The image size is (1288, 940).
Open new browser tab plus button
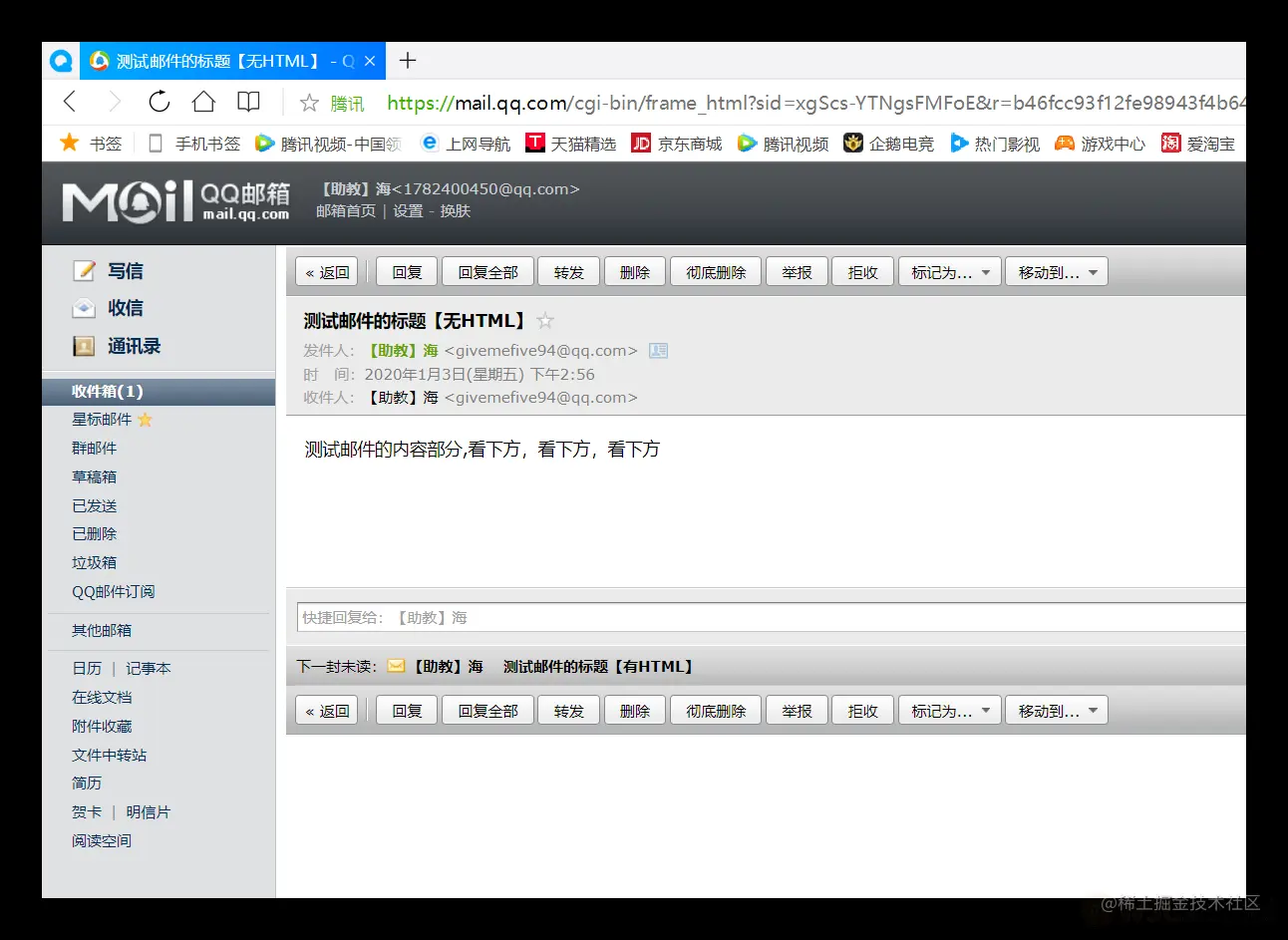click(407, 61)
